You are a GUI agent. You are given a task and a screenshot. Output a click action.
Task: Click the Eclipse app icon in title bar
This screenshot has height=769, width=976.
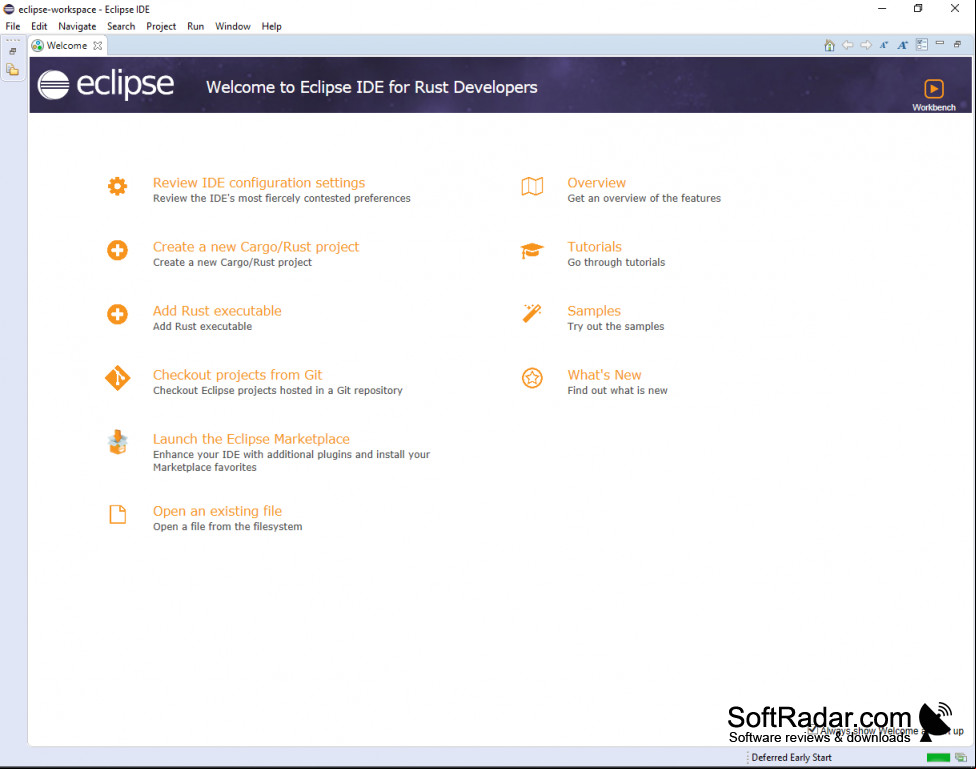pos(9,9)
